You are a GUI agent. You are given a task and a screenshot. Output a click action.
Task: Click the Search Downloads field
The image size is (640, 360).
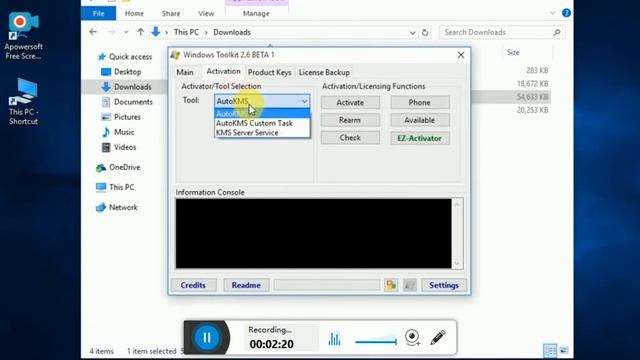click(502, 32)
